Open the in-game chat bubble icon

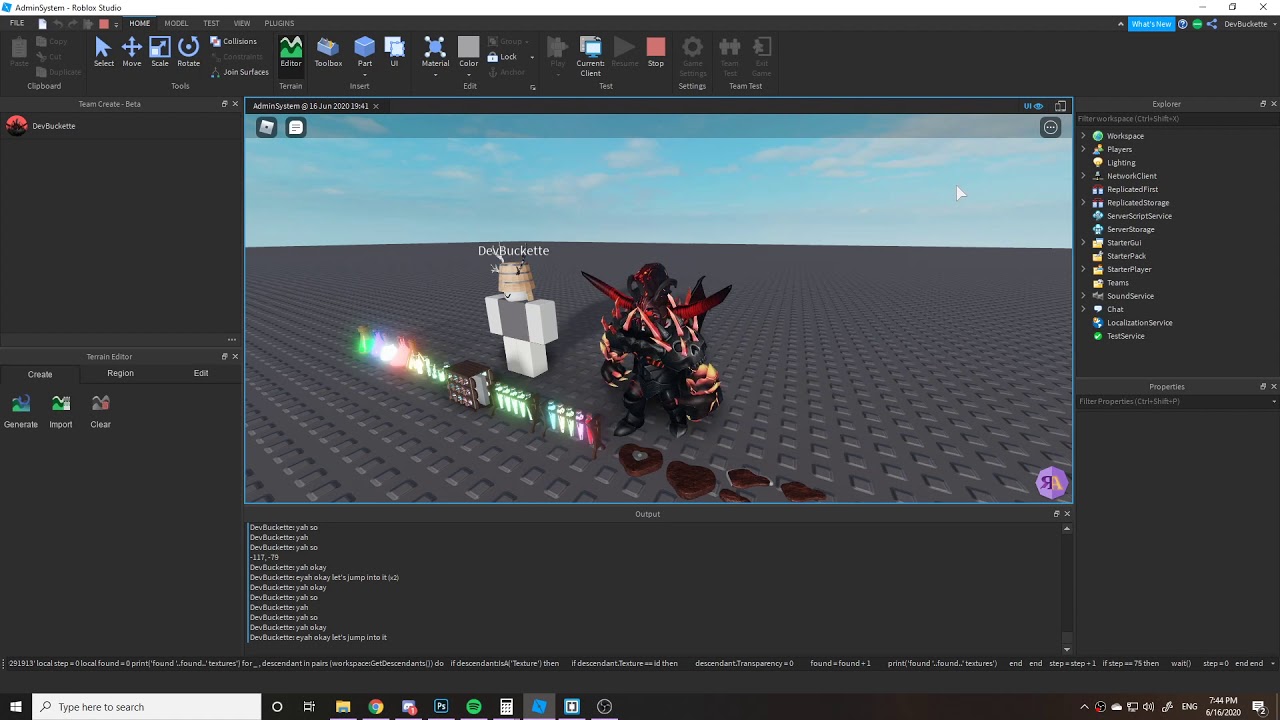click(296, 127)
